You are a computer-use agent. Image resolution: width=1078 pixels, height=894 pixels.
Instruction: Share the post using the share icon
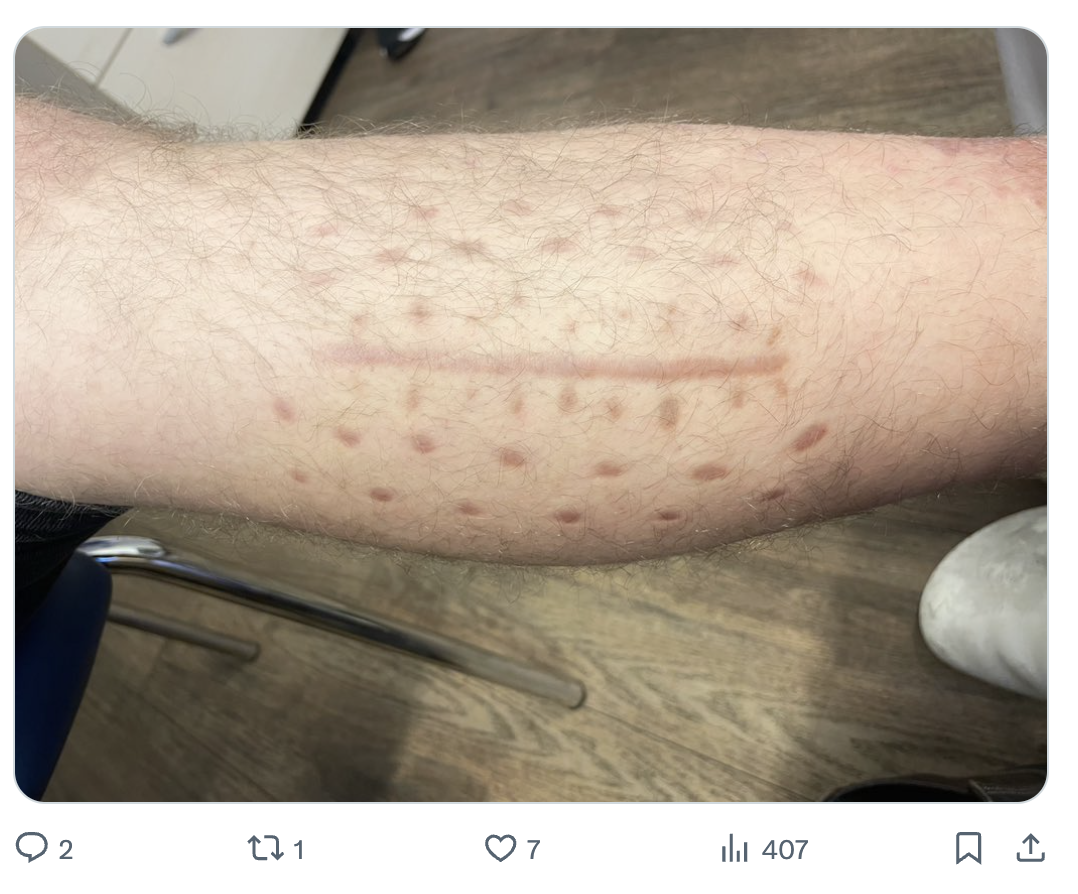1030,848
